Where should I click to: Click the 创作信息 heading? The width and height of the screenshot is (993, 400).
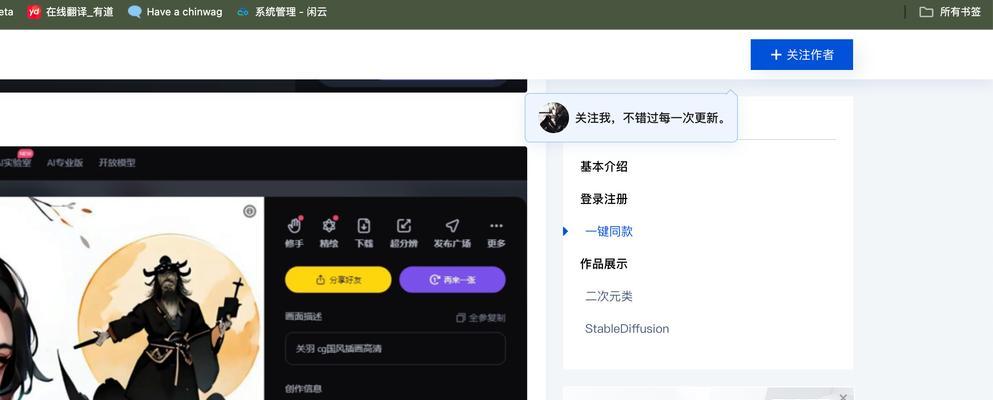[303, 389]
